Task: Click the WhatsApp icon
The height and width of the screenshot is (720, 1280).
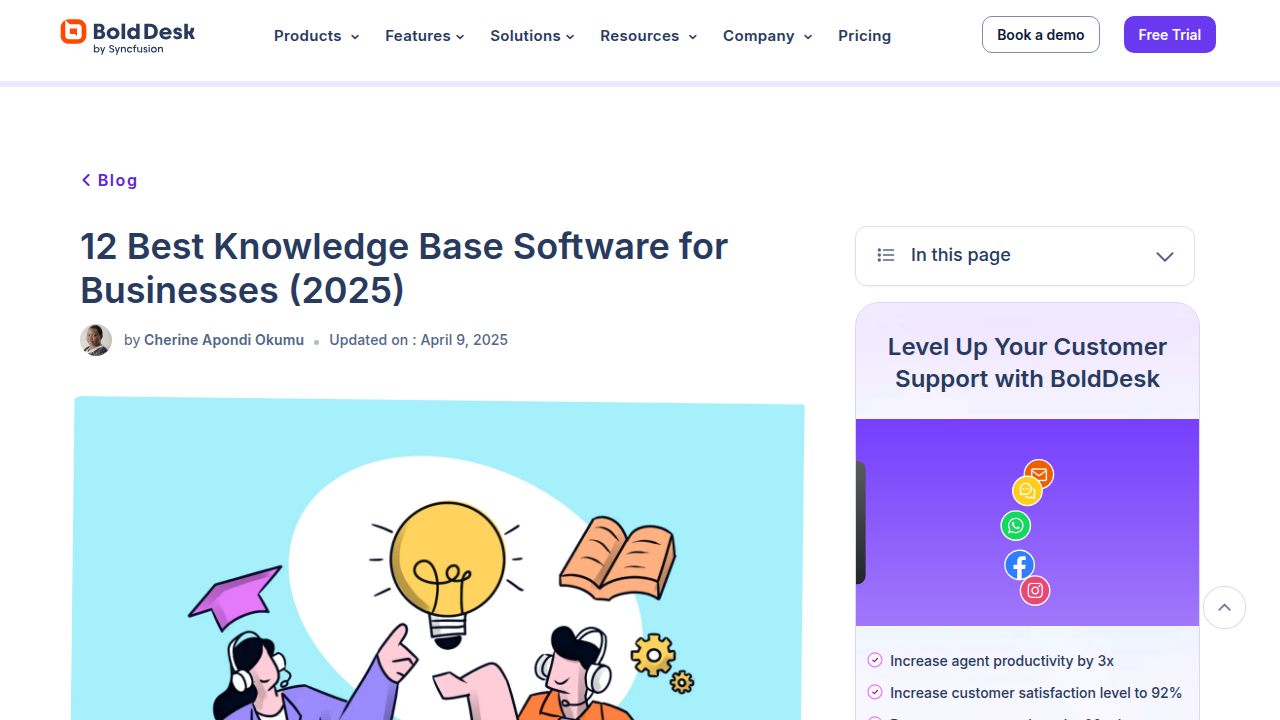Action: [1016, 526]
